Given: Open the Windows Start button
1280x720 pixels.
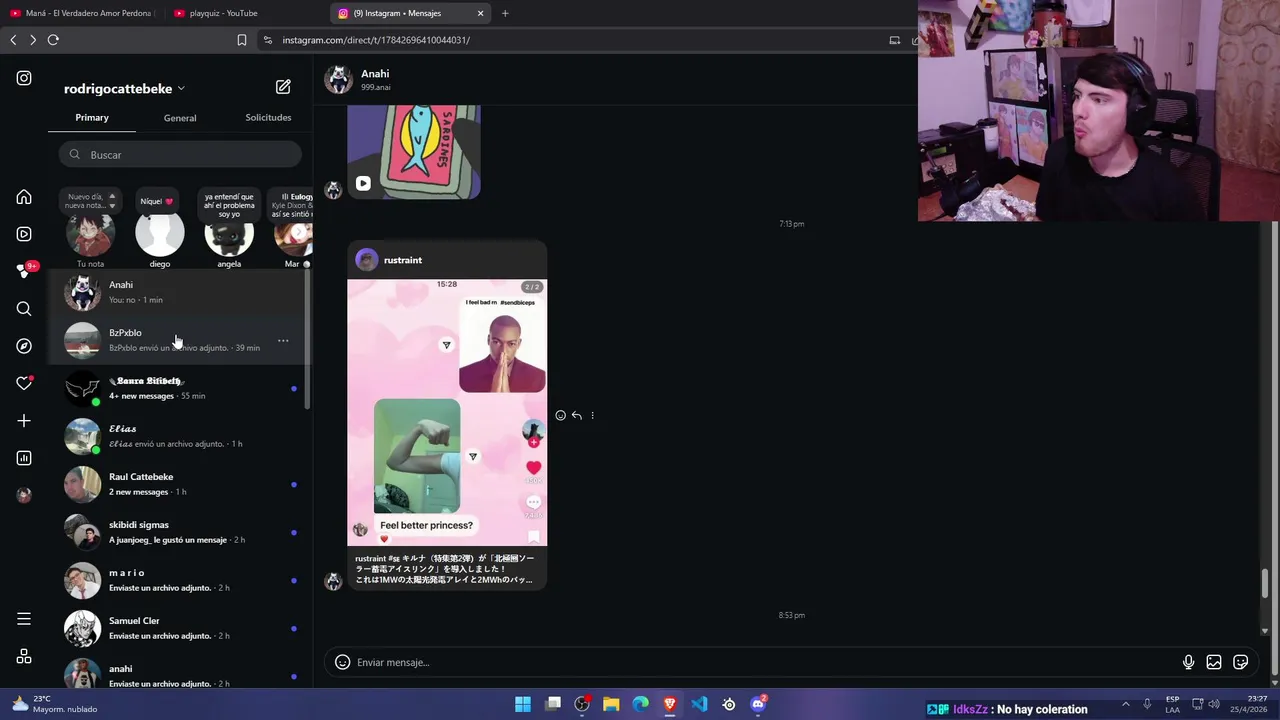Looking at the screenshot, I should click(523, 704).
